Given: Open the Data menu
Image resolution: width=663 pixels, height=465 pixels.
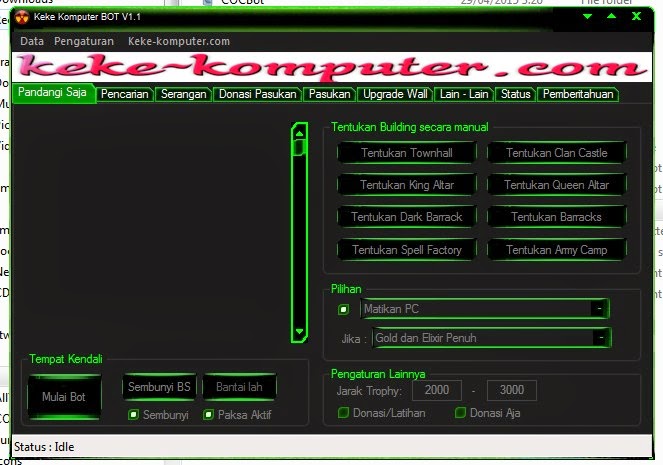Looking at the screenshot, I should point(32,41).
